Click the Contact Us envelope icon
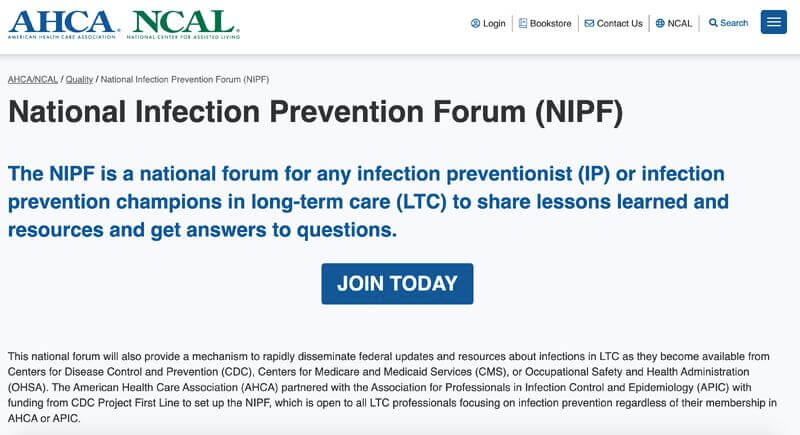 (x=589, y=23)
